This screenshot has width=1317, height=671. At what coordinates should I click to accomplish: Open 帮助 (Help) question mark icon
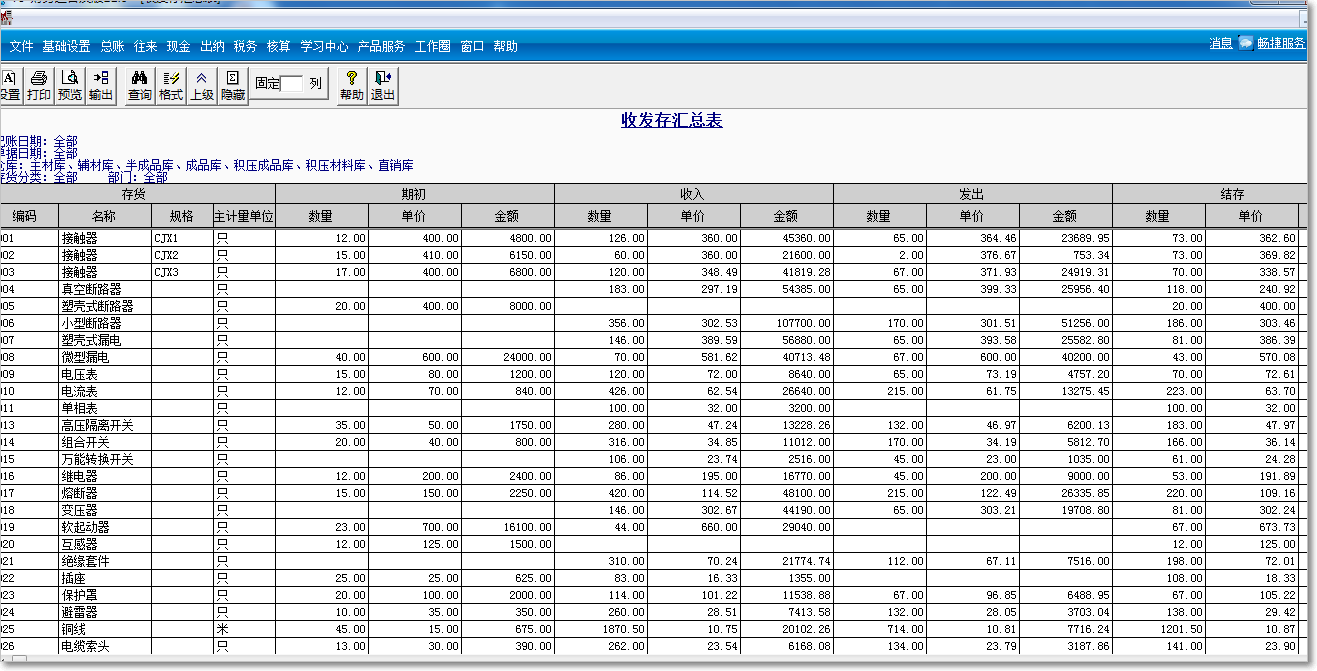click(x=352, y=85)
